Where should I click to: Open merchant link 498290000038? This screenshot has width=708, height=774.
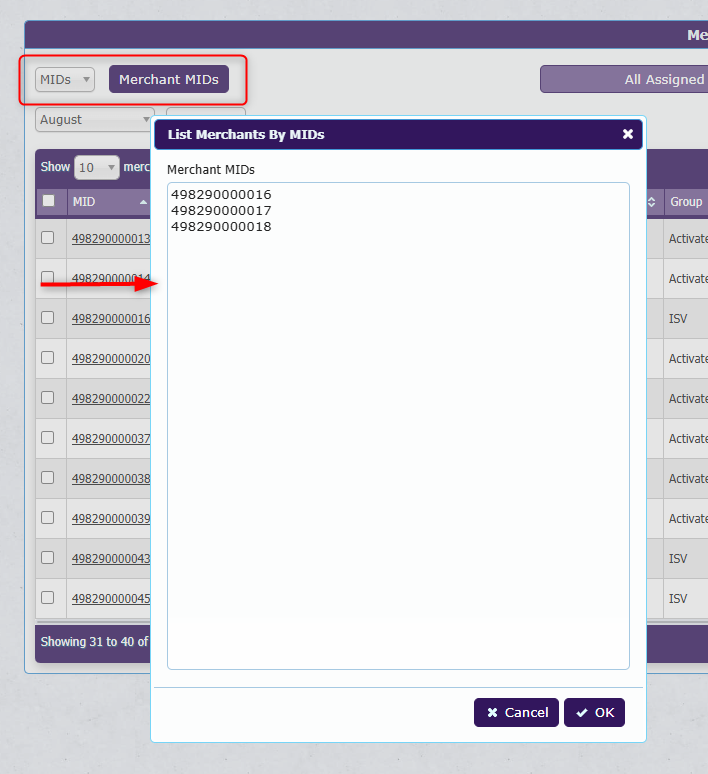[111, 478]
